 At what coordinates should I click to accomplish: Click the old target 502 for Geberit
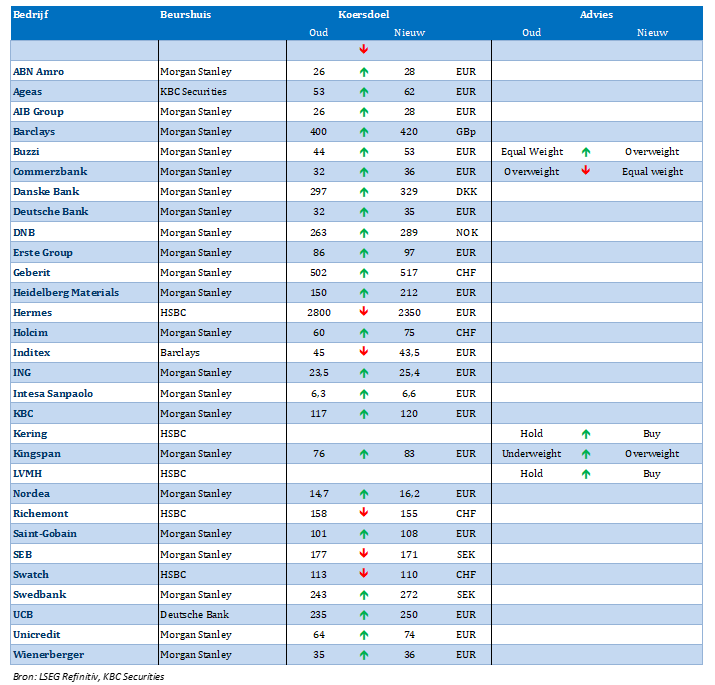[318, 273]
